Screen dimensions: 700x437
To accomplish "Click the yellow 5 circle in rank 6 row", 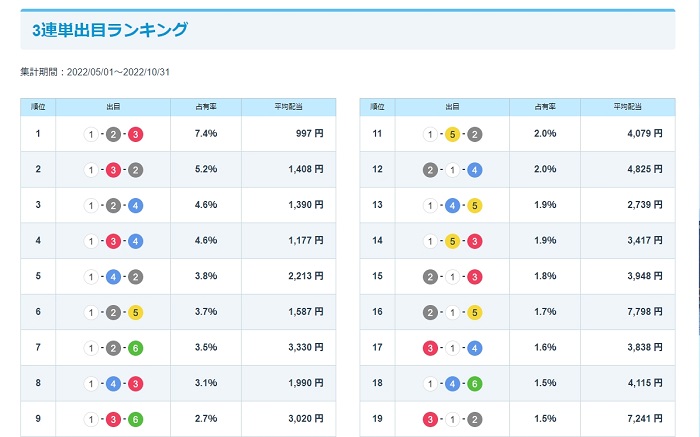I will (135, 312).
